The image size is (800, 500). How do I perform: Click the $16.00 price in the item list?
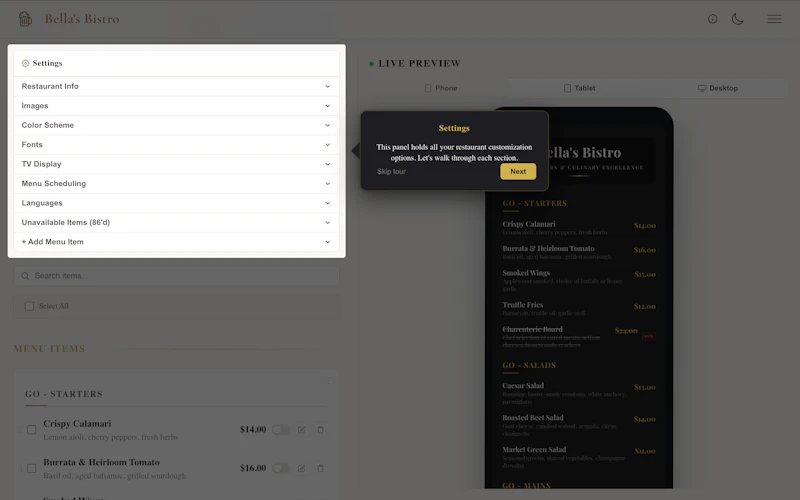(253, 468)
